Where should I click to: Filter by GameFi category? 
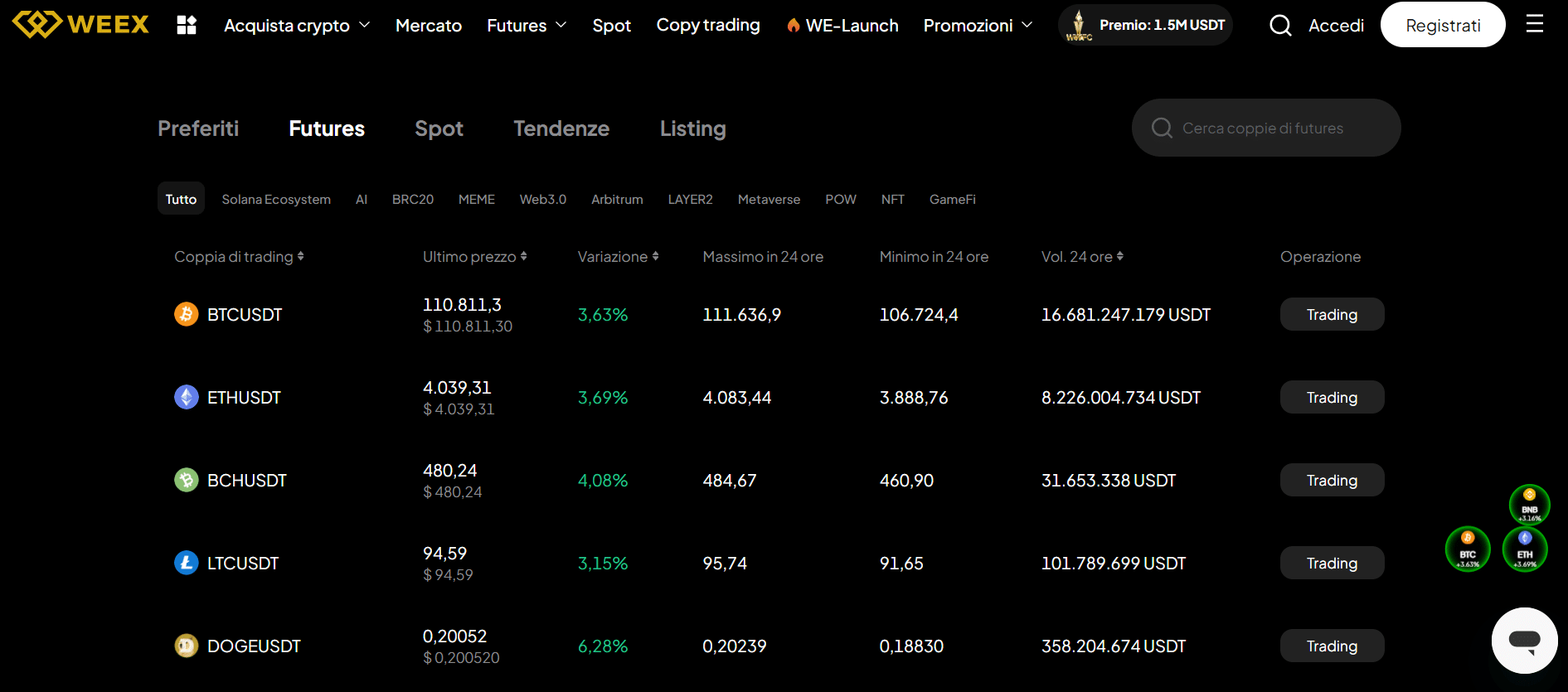point(953,199)
